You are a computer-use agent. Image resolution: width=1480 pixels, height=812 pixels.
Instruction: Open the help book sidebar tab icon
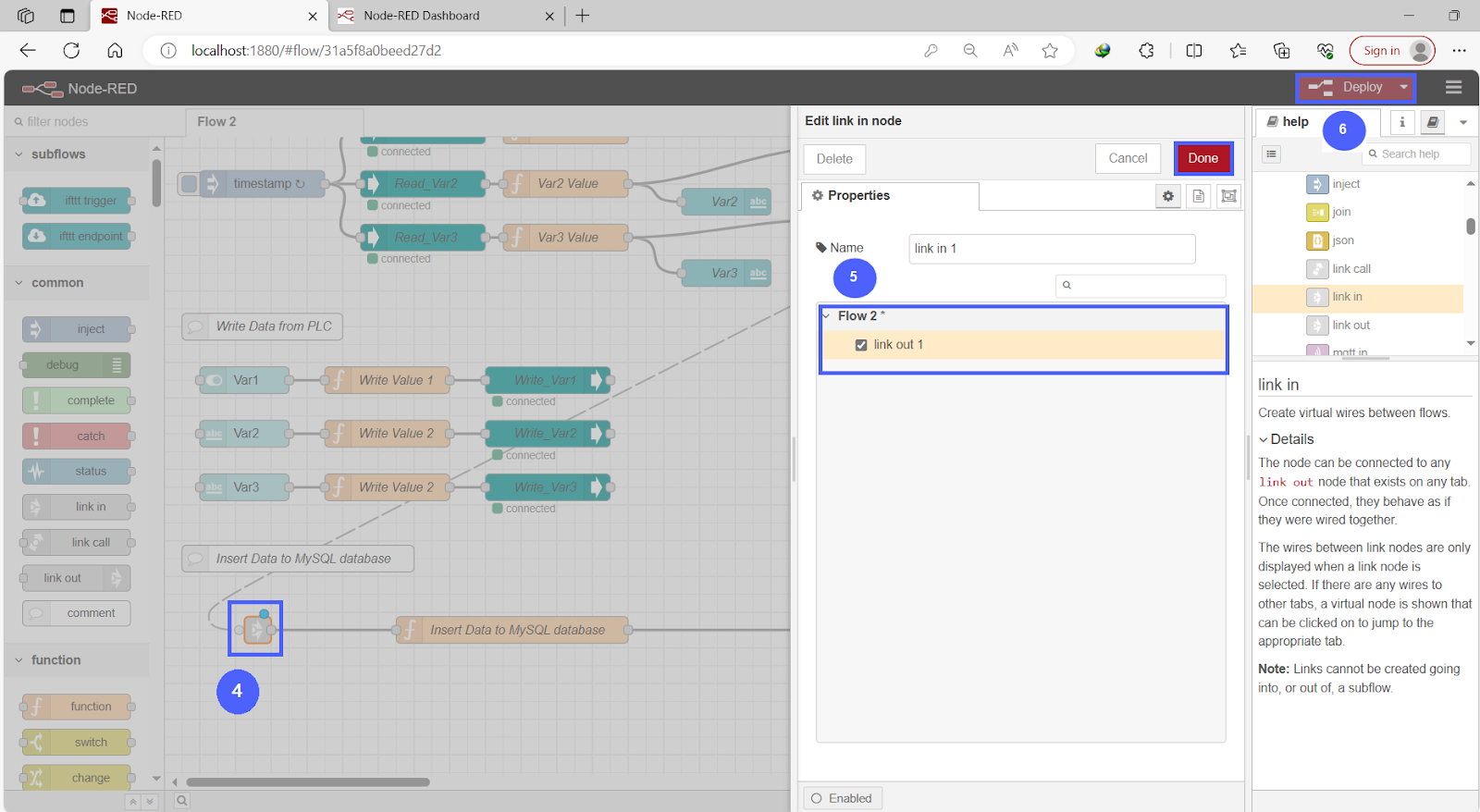(x=1433, y=122)
